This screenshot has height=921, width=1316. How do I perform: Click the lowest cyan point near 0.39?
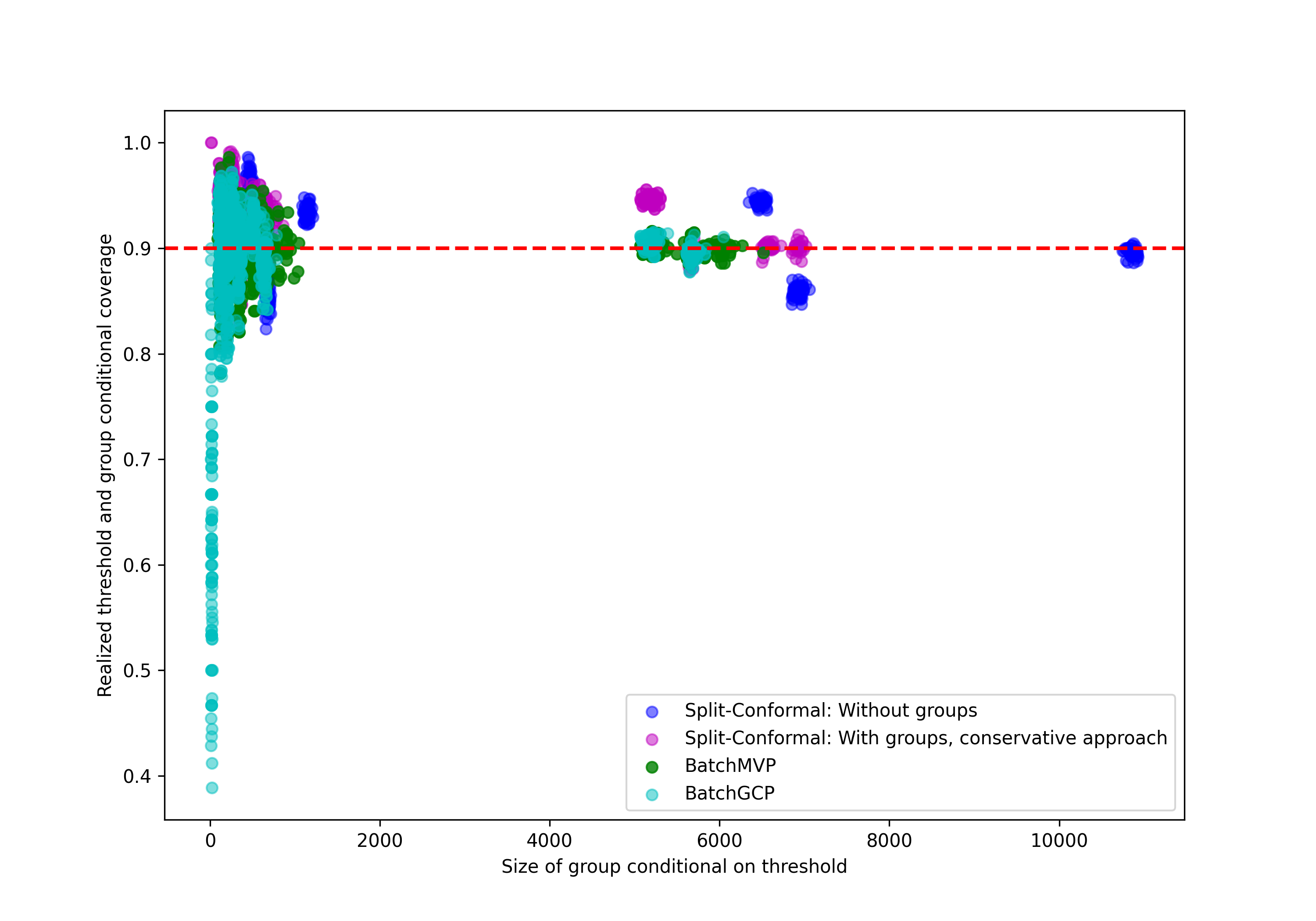click(211, 788)
